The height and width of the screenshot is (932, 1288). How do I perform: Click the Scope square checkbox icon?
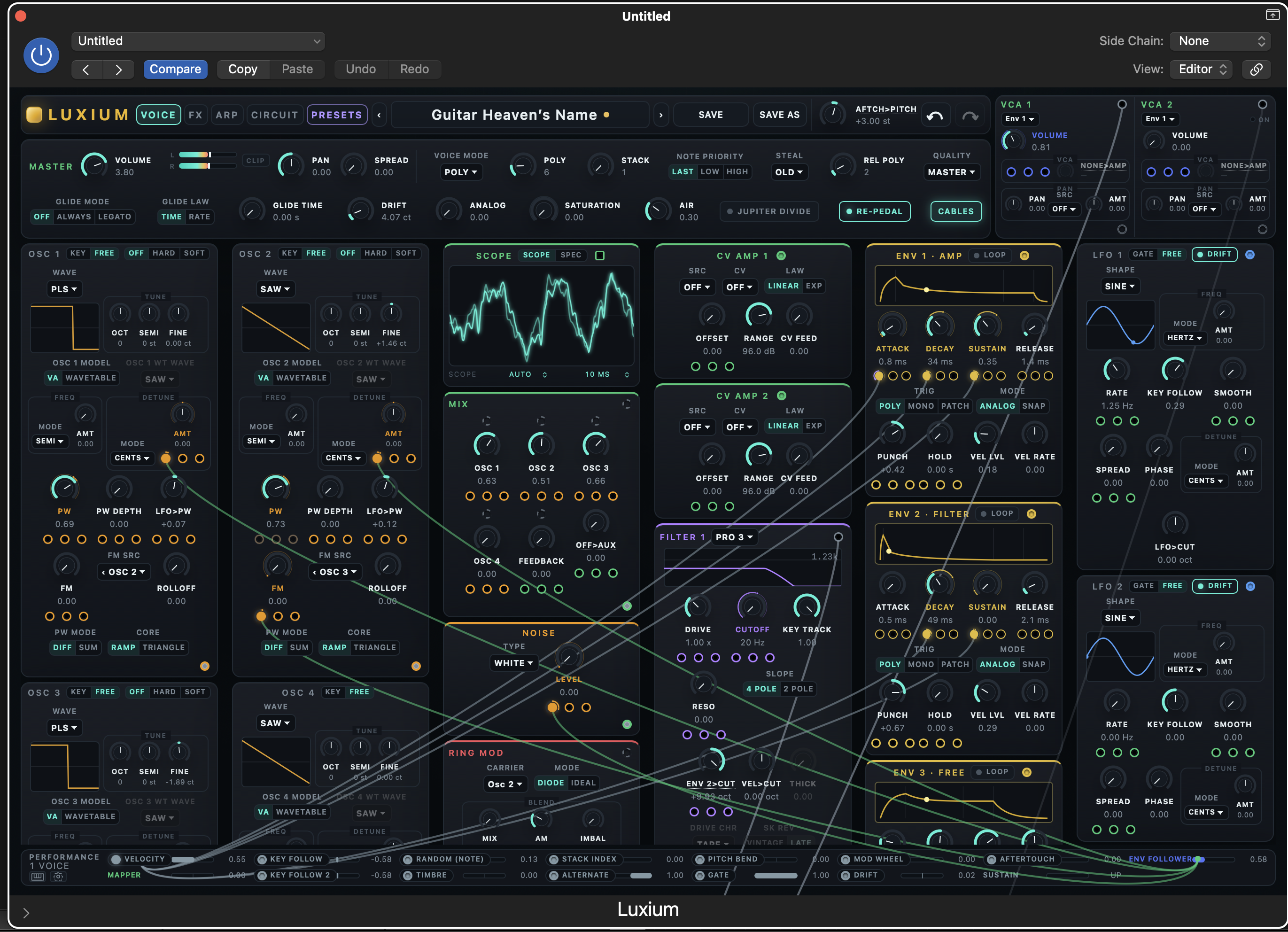600,256
